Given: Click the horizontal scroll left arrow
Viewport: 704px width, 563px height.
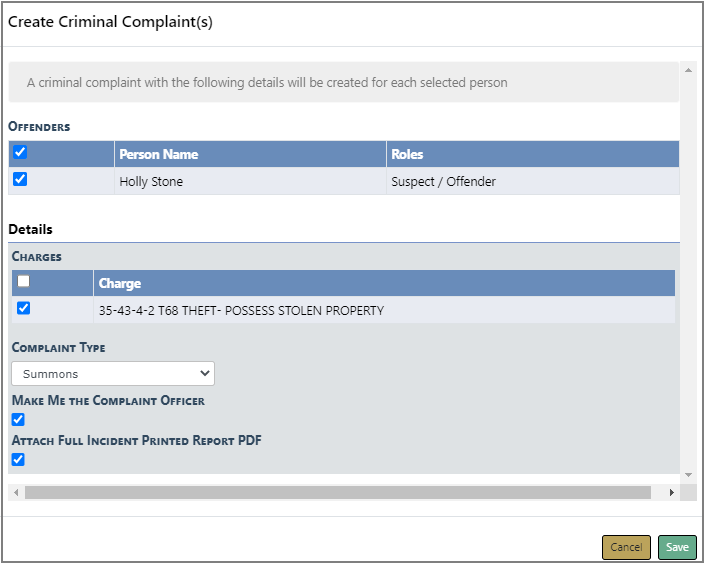Looking at the screenshot, I should click(15, 492).
